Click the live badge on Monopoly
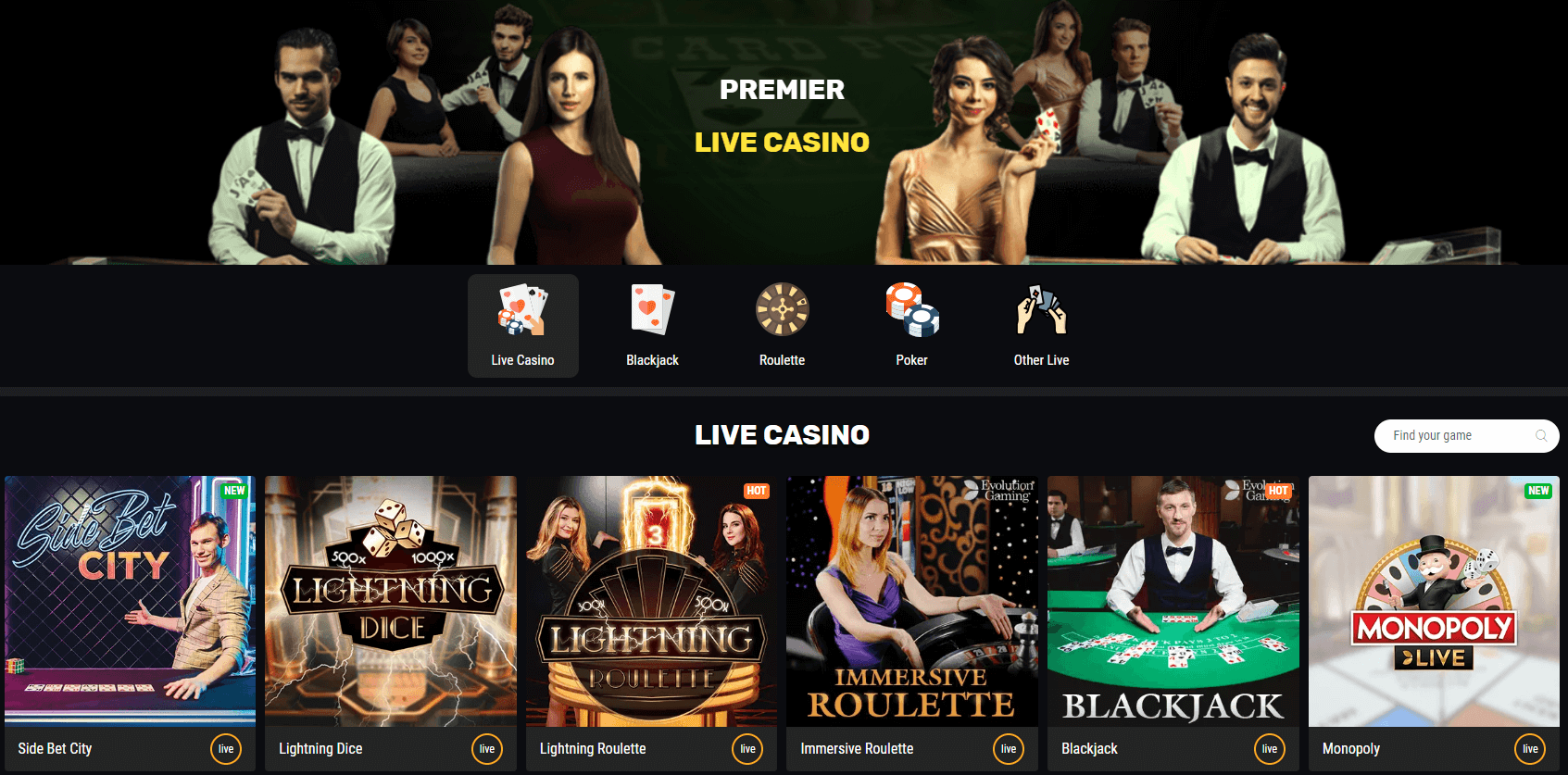 (x=1530, y=749)
